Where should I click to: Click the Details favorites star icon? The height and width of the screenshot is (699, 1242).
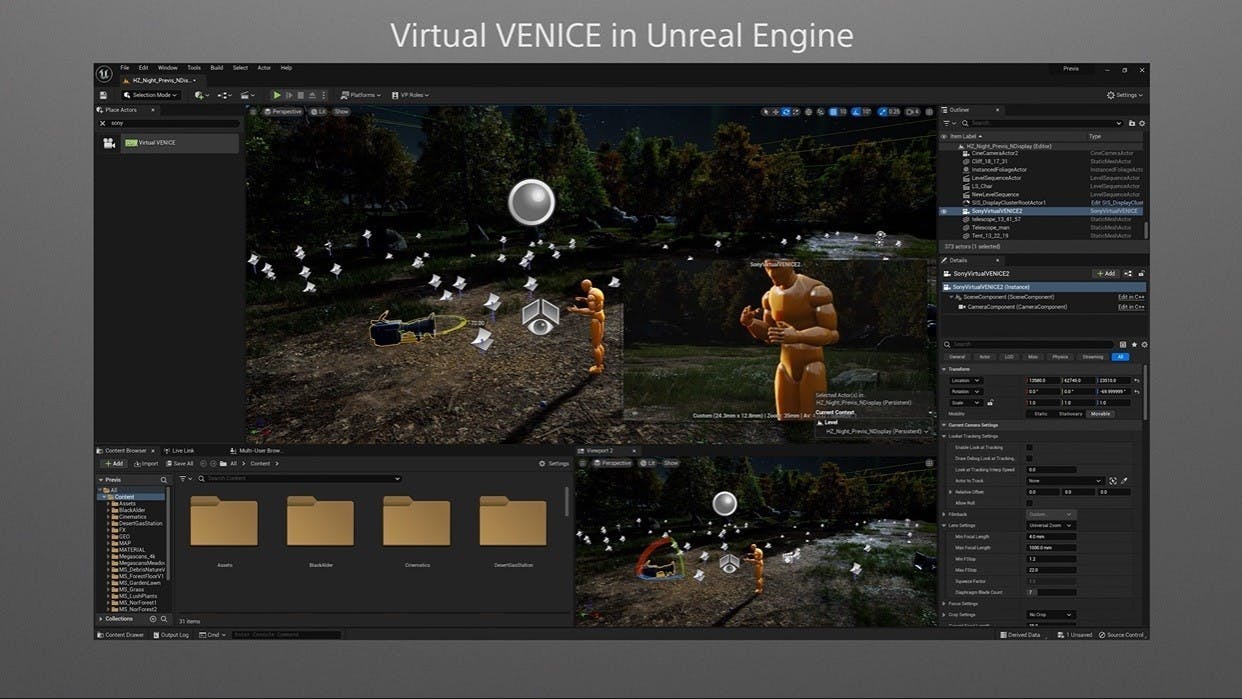(1134, 344)
